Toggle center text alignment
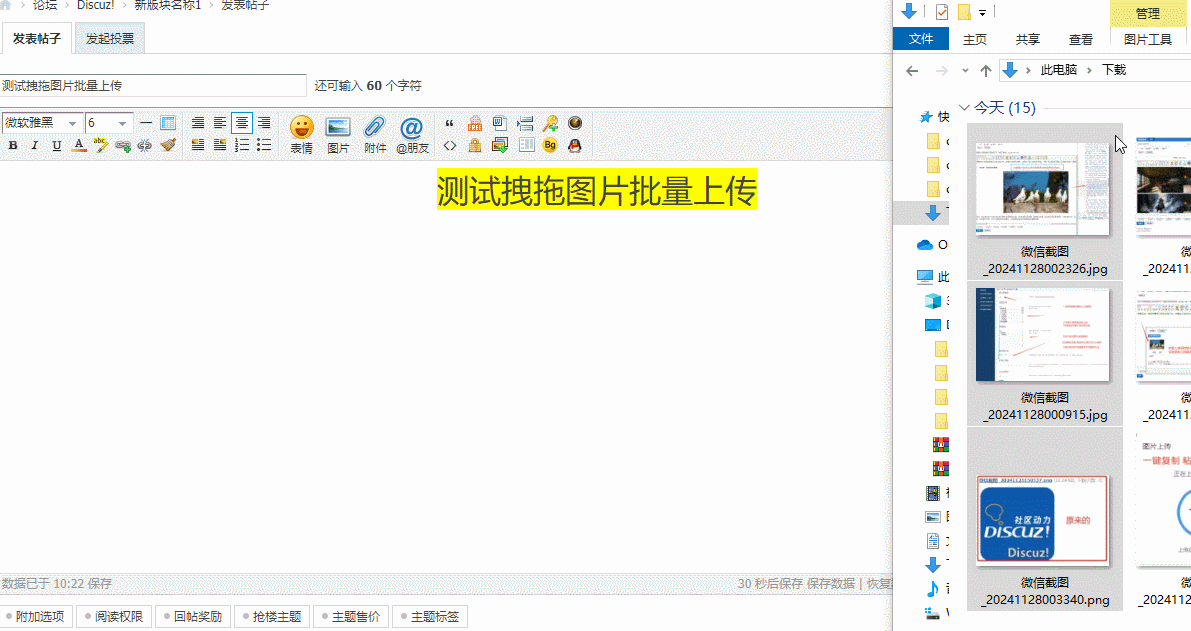The height and width of the screenshot is (631, 1191). point(241,123)
